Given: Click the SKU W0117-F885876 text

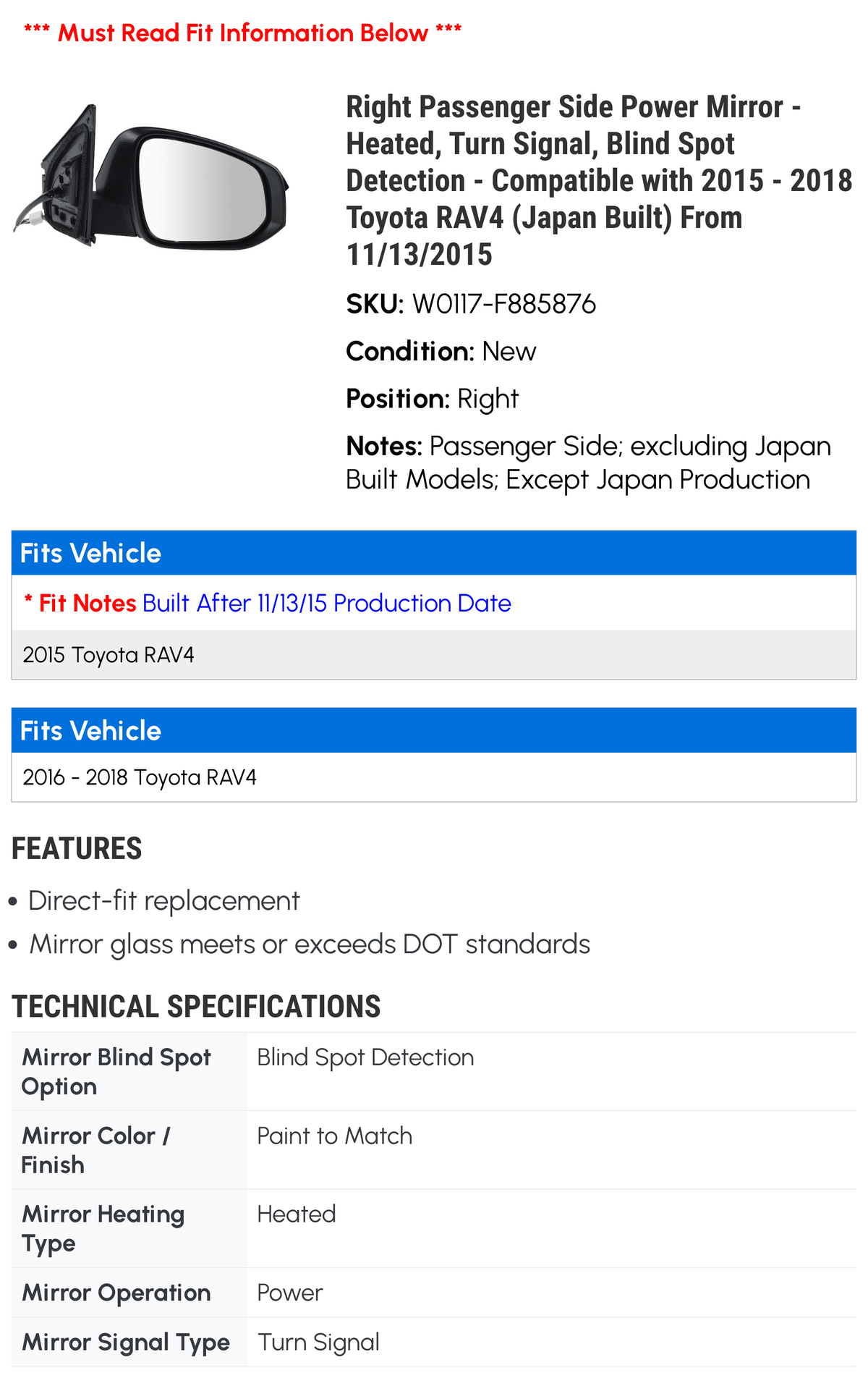Looking at the screenshot, I should tap(471, 304).
